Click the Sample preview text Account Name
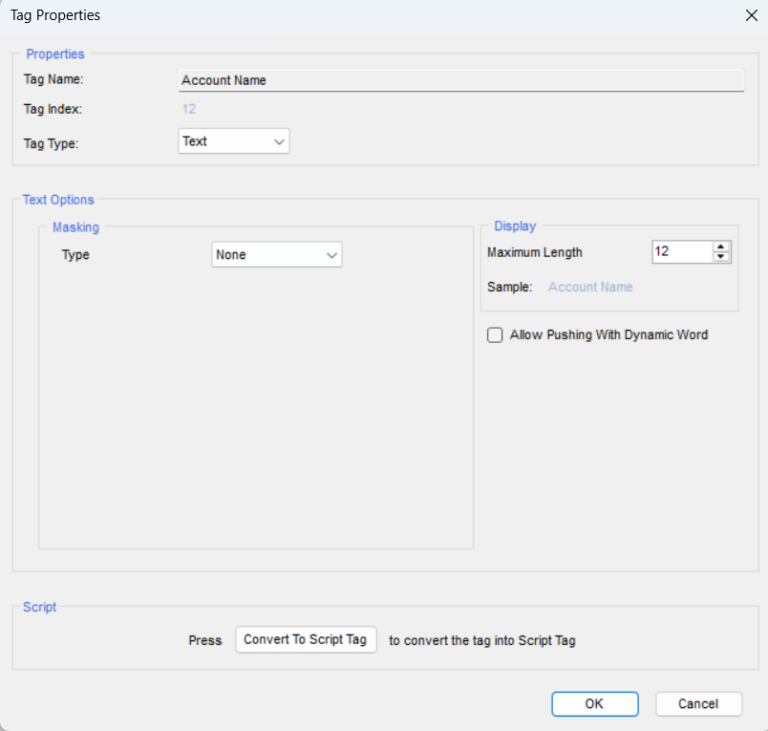Image resolution: width=768 pixels, height=731 pixels. coord(590,287)
